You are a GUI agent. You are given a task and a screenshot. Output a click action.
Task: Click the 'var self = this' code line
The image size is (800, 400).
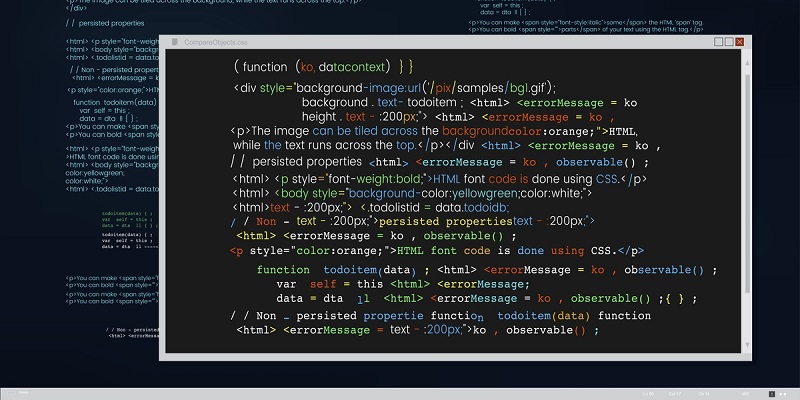[x=318, y=284]
